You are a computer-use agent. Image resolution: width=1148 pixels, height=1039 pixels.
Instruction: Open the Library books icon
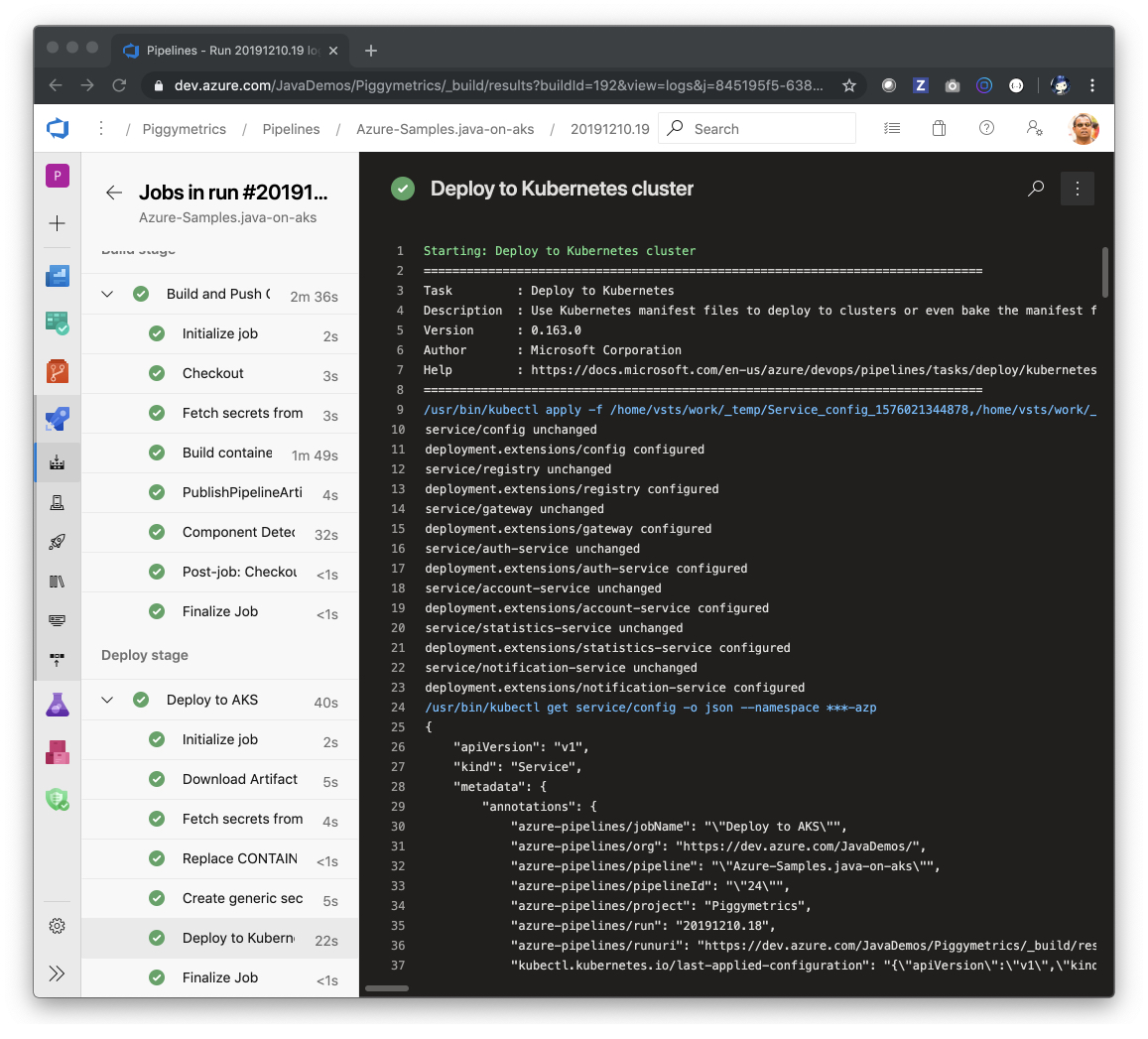[x=58, y=582]
